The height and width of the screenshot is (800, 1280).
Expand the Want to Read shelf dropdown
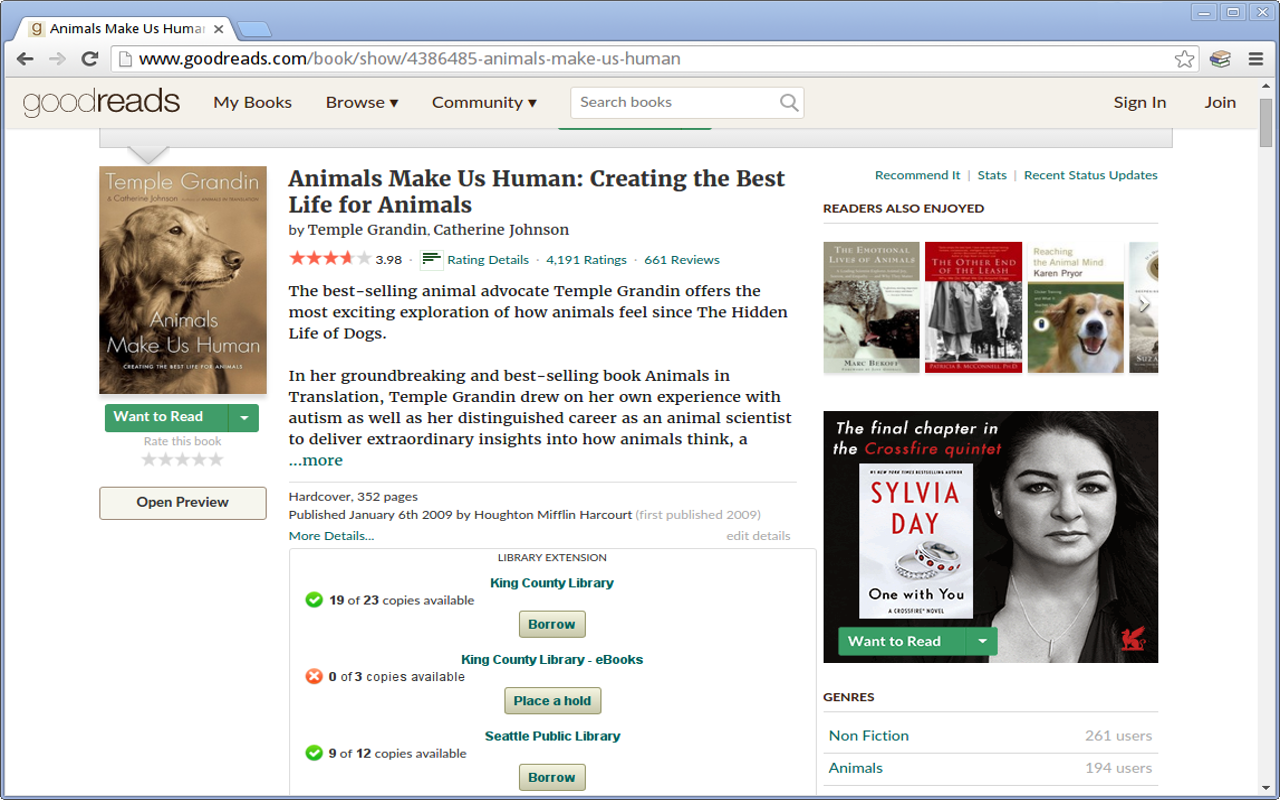click(x=244, y=418)
